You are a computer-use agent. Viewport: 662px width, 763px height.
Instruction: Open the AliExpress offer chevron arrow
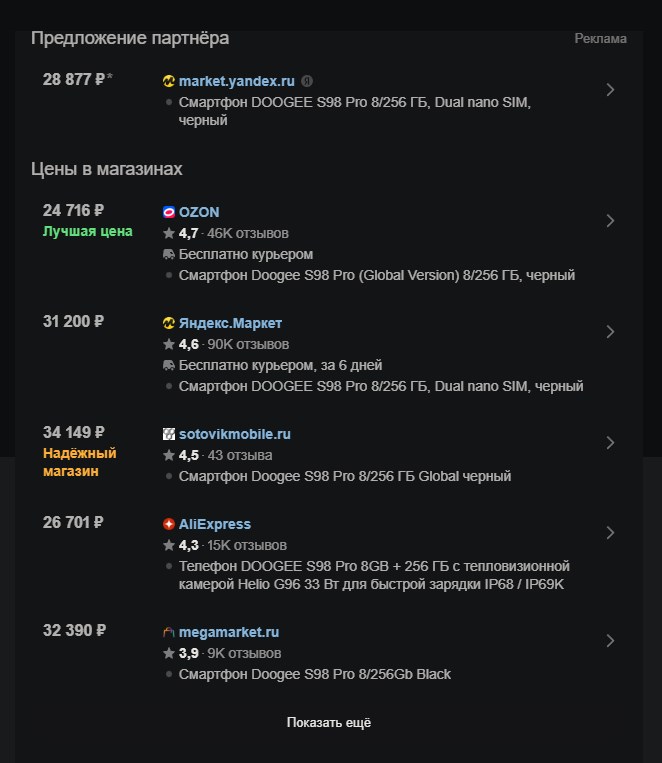[x=610, y=532]
